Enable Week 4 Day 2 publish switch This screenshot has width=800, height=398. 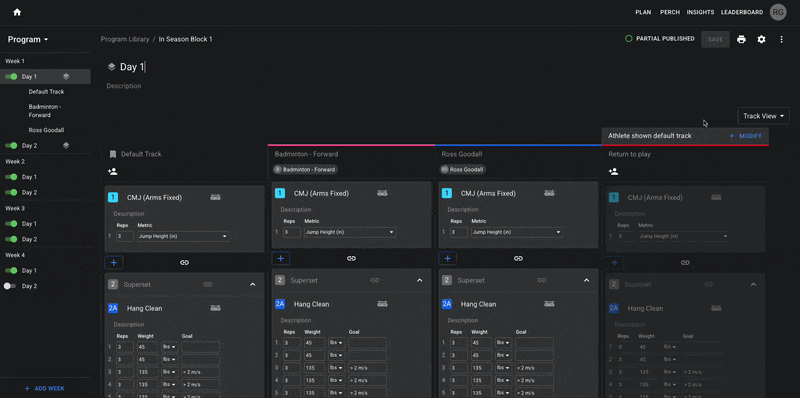[x=10, y=286]
